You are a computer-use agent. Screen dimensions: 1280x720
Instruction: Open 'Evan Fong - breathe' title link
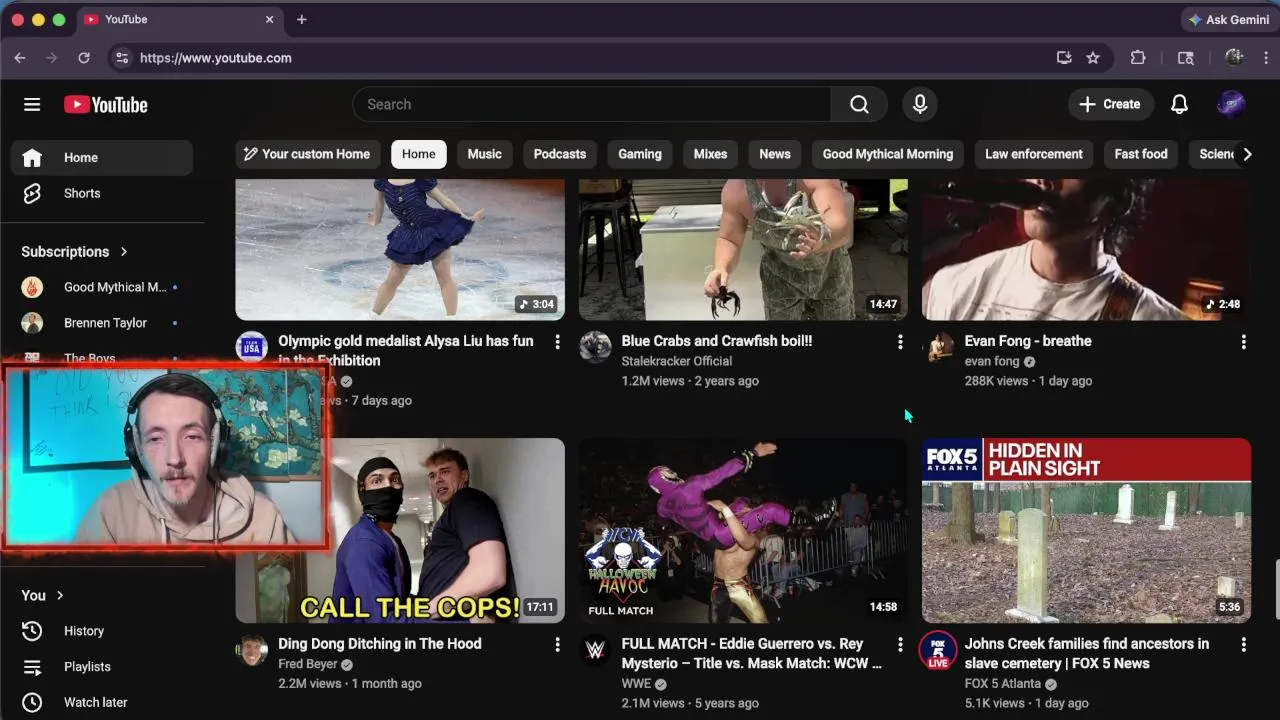click(1028, 341)
